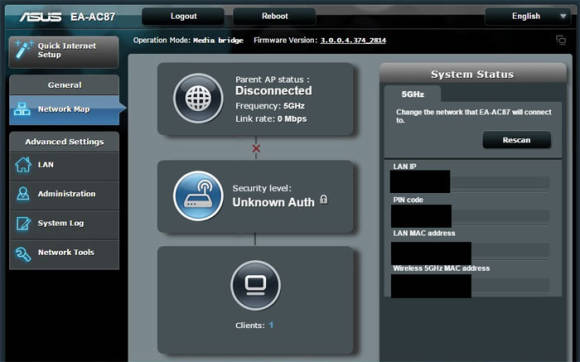Screen dimensions: 580x362
Task: Click the Link rate 0 Mbps text
Action: tap(271, 119)
